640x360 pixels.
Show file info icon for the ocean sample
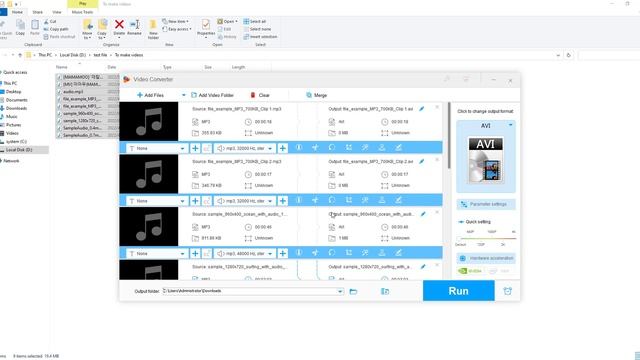pyautogui.click(x=299, y=253)
